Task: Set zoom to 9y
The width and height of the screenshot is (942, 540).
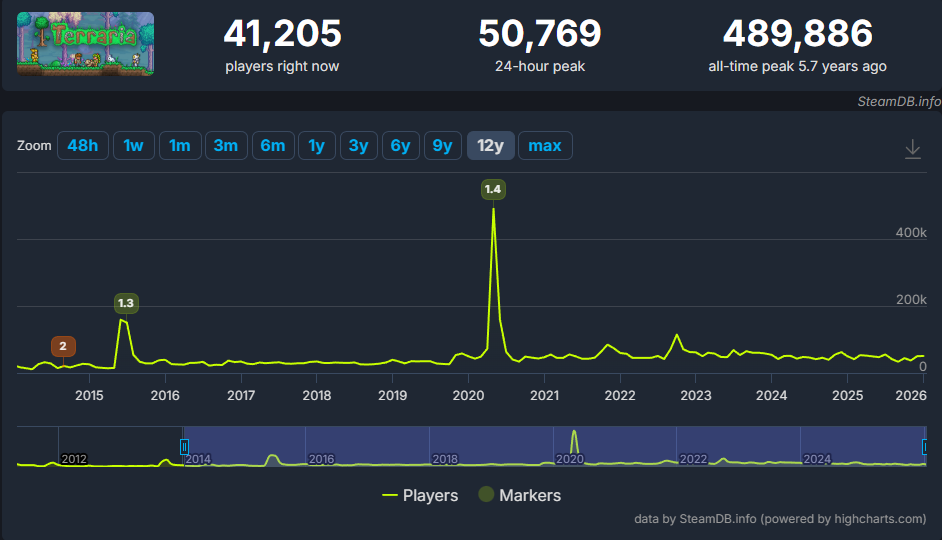Action: click(443, 145)
